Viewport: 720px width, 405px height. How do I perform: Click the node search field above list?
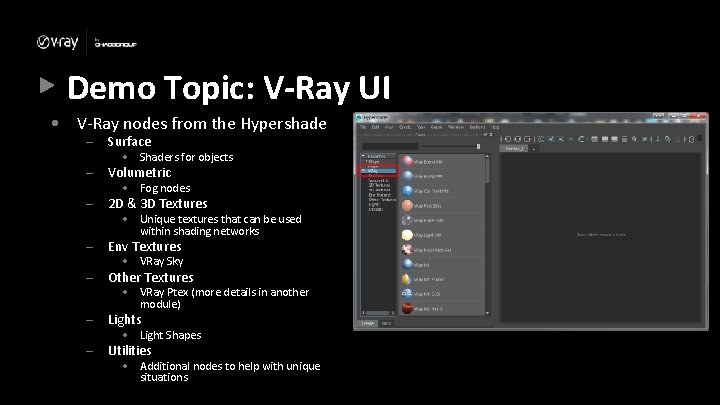pos(390,146)
